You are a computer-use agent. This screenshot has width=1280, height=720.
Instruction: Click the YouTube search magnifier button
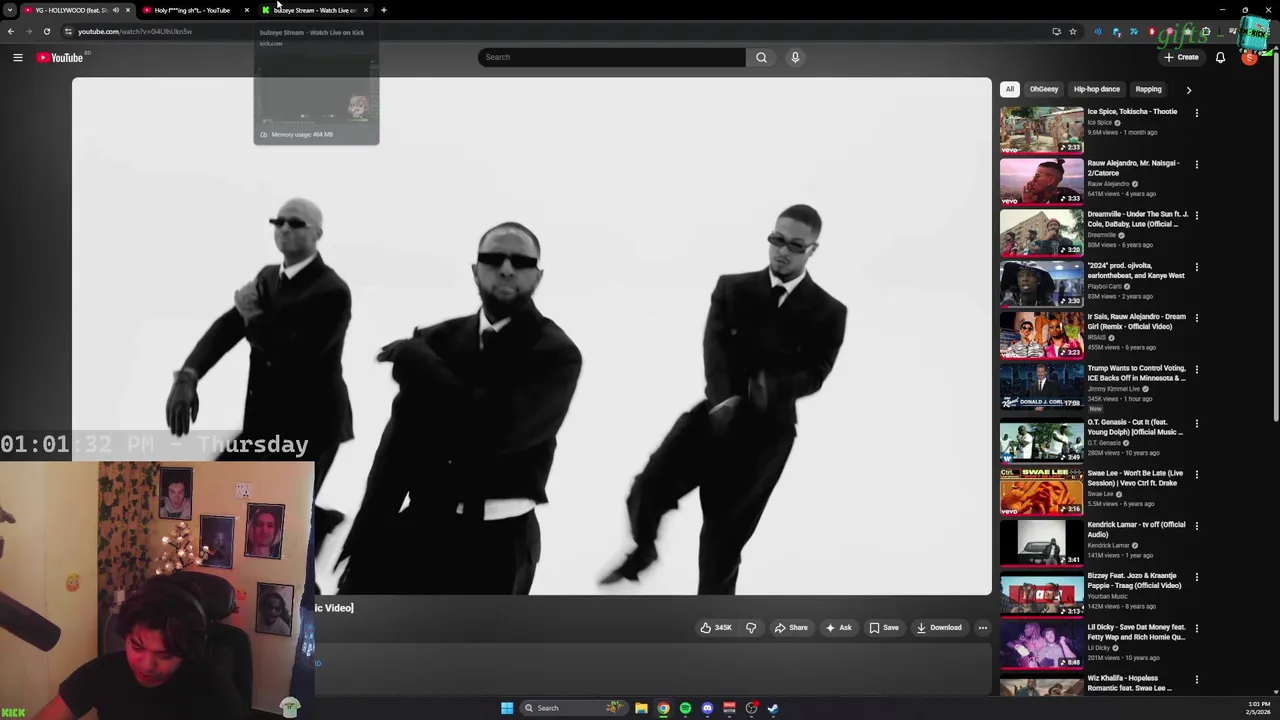pyautogui.click(x=761, y=57)
